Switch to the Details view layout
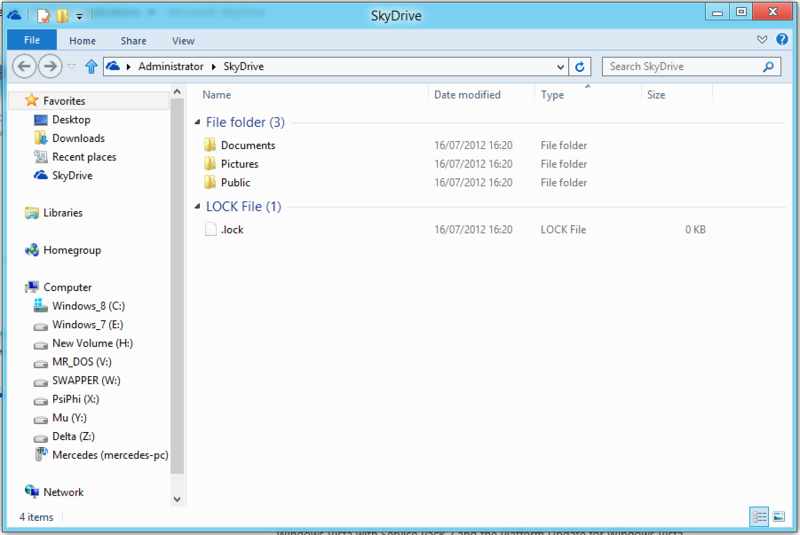The width and height of the screenshot is (800, 535). tap(759, 516)
